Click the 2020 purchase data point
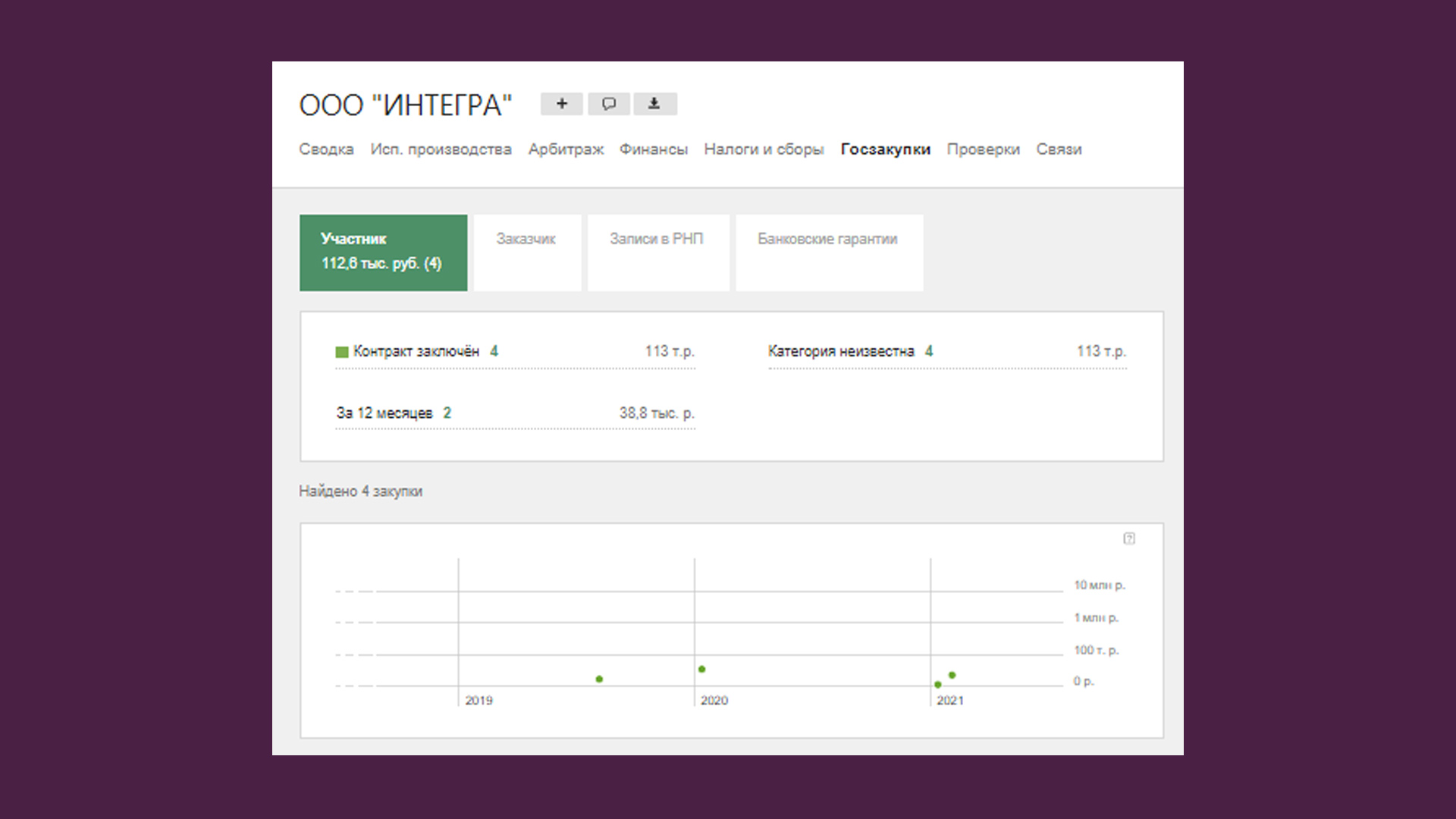 click(x=701, y=669)
